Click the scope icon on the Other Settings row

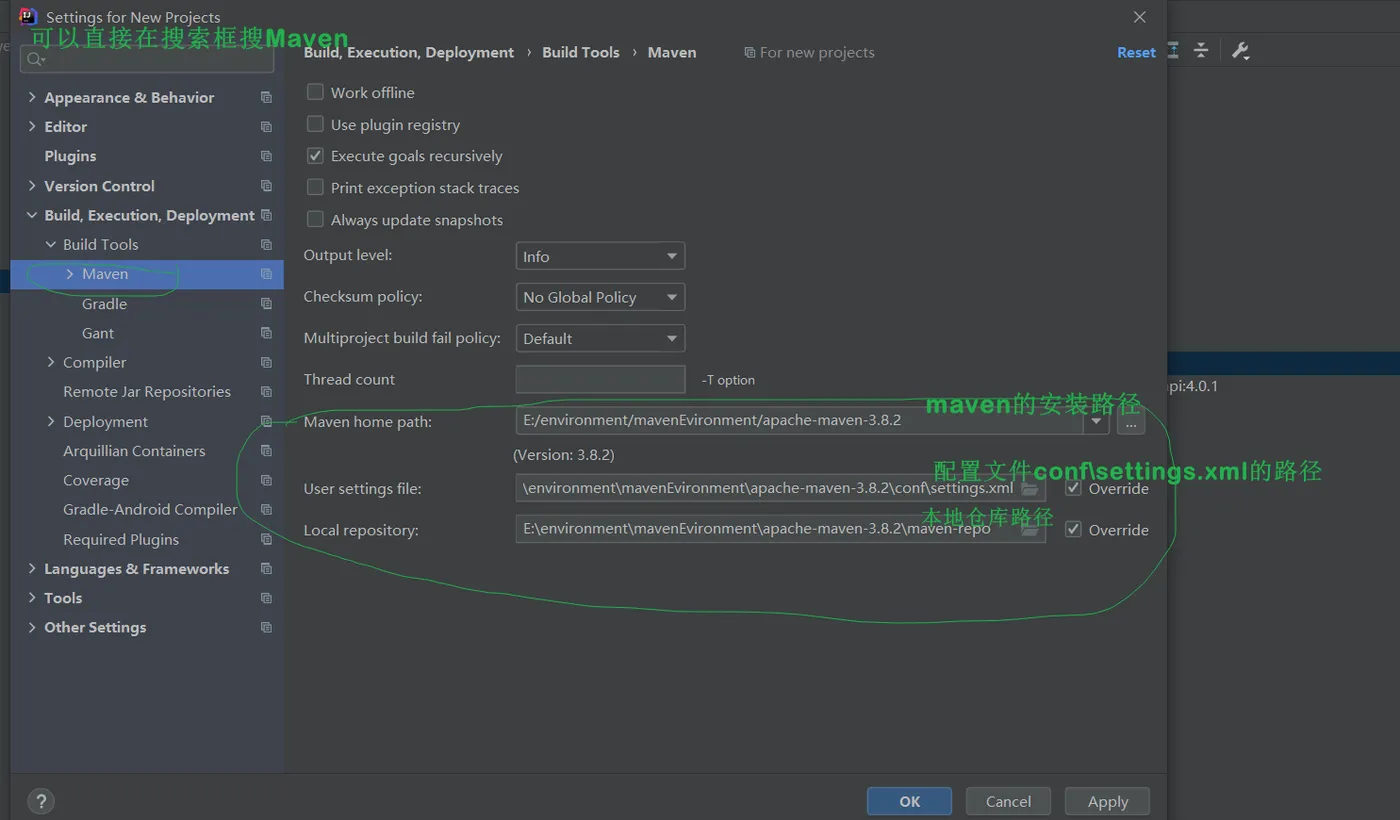[266, 628]
